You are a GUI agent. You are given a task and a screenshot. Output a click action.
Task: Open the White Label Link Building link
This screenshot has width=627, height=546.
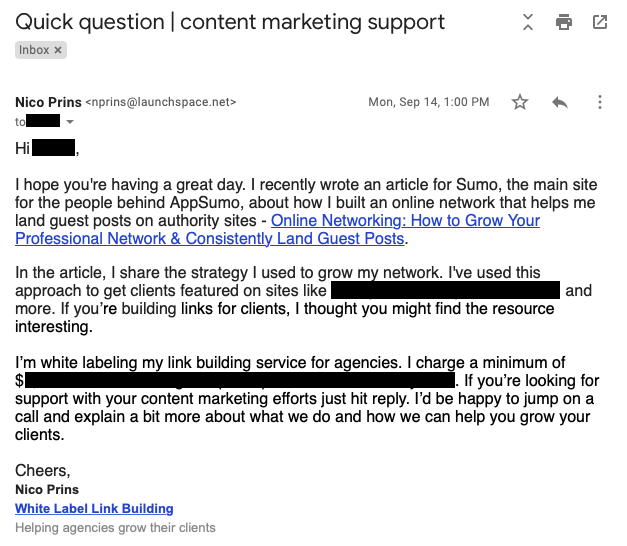tap(94, 508)
